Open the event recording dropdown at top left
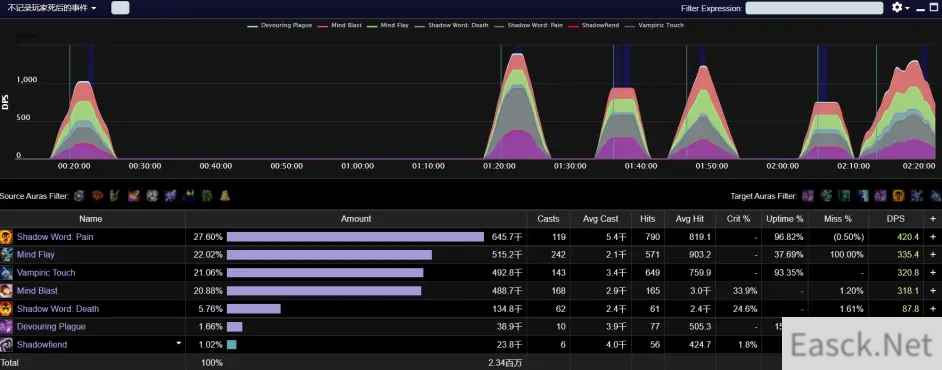The width and height of the screenshot is (942, 370). [x=52, y=8]
